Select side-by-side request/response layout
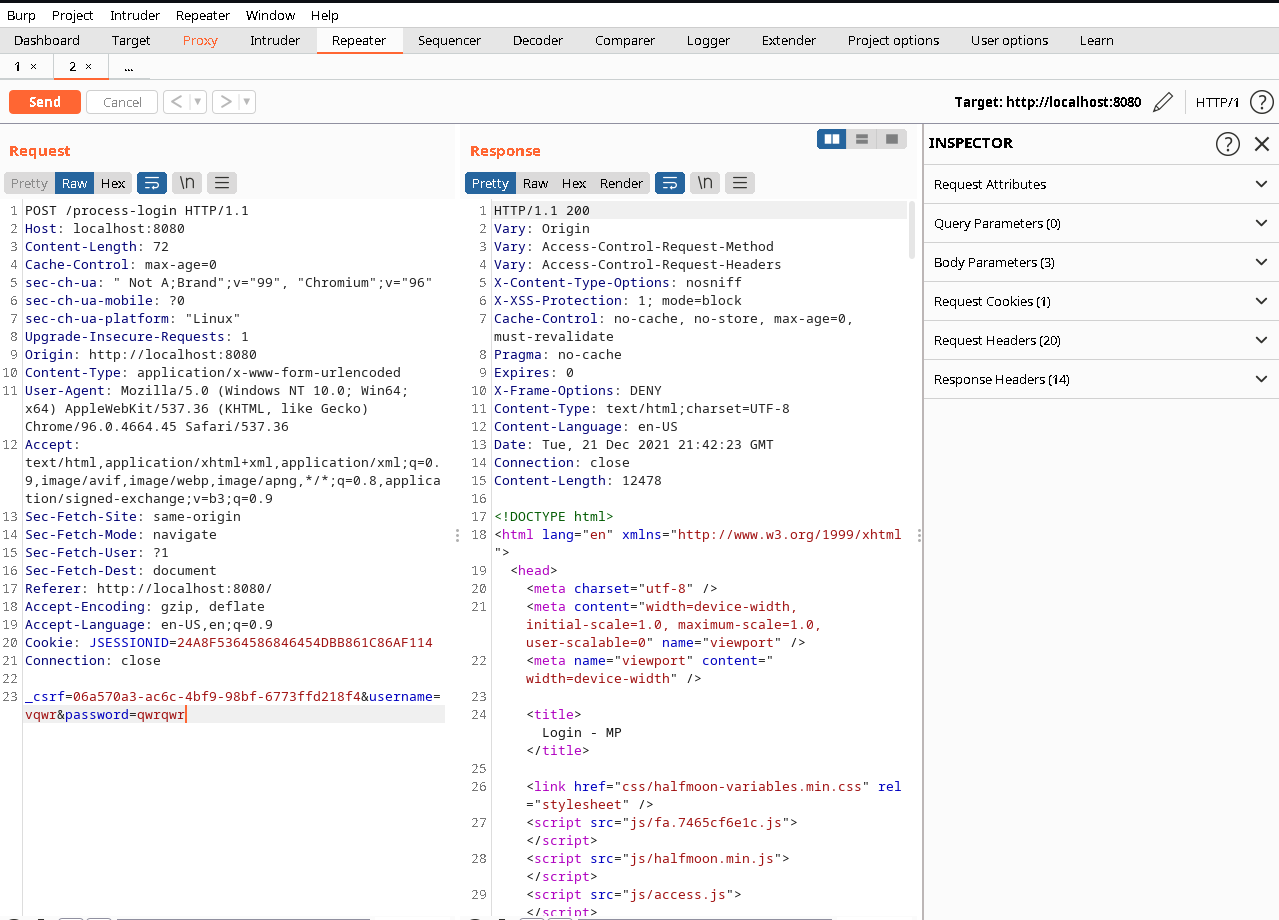Screen dimensions: 1279x920 [x=832, y=139]
